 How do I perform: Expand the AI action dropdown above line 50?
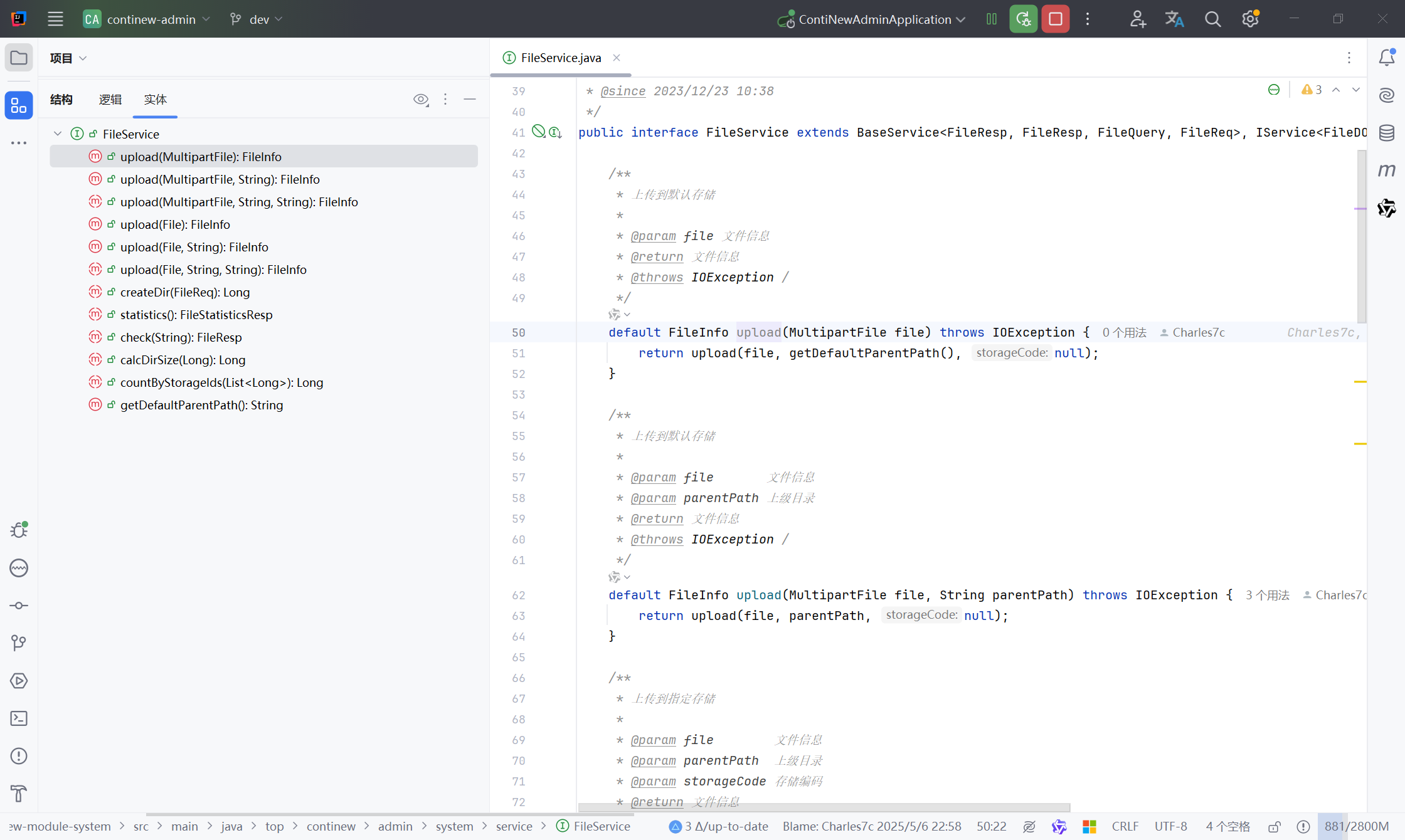(620, 314)
